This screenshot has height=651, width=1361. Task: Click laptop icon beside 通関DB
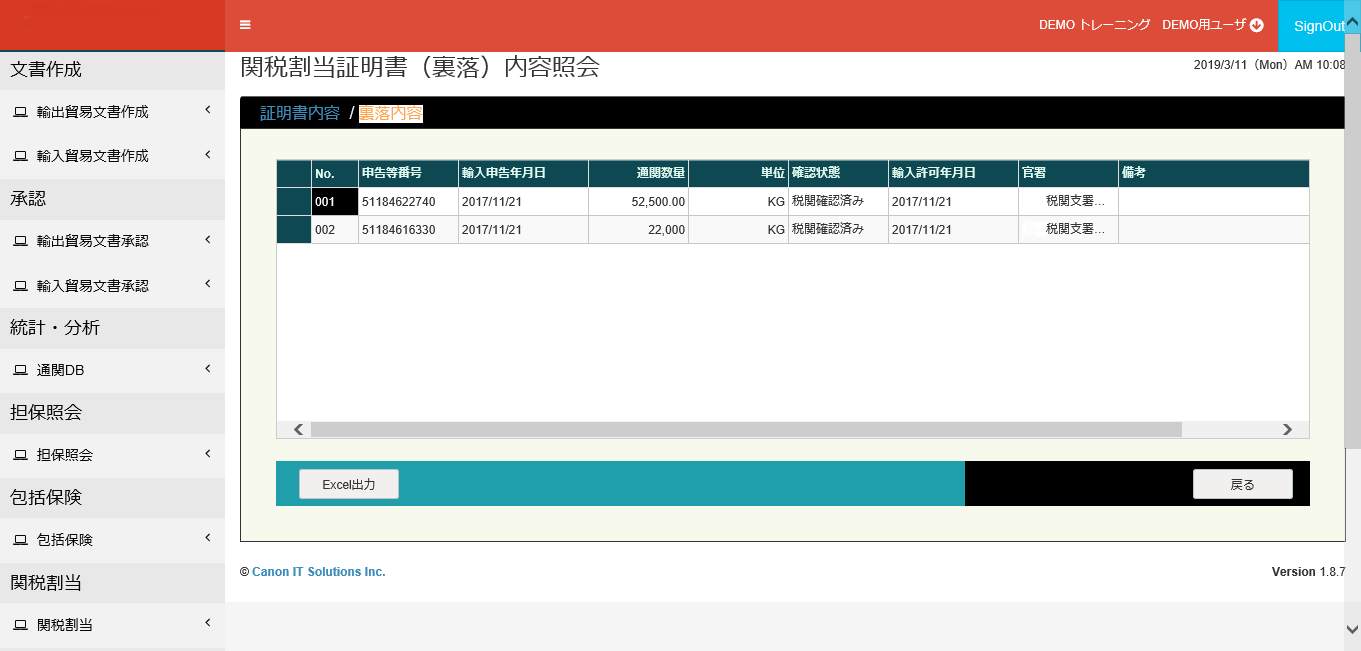(20, 370)
